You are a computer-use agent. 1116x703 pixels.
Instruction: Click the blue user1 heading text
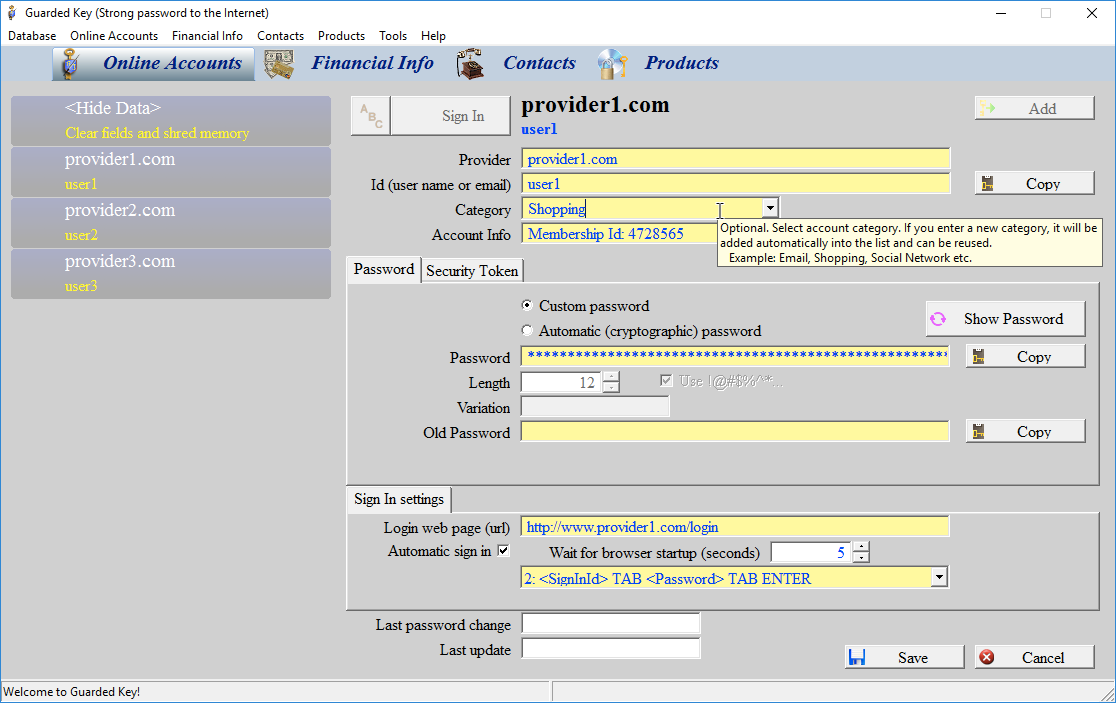539,130
